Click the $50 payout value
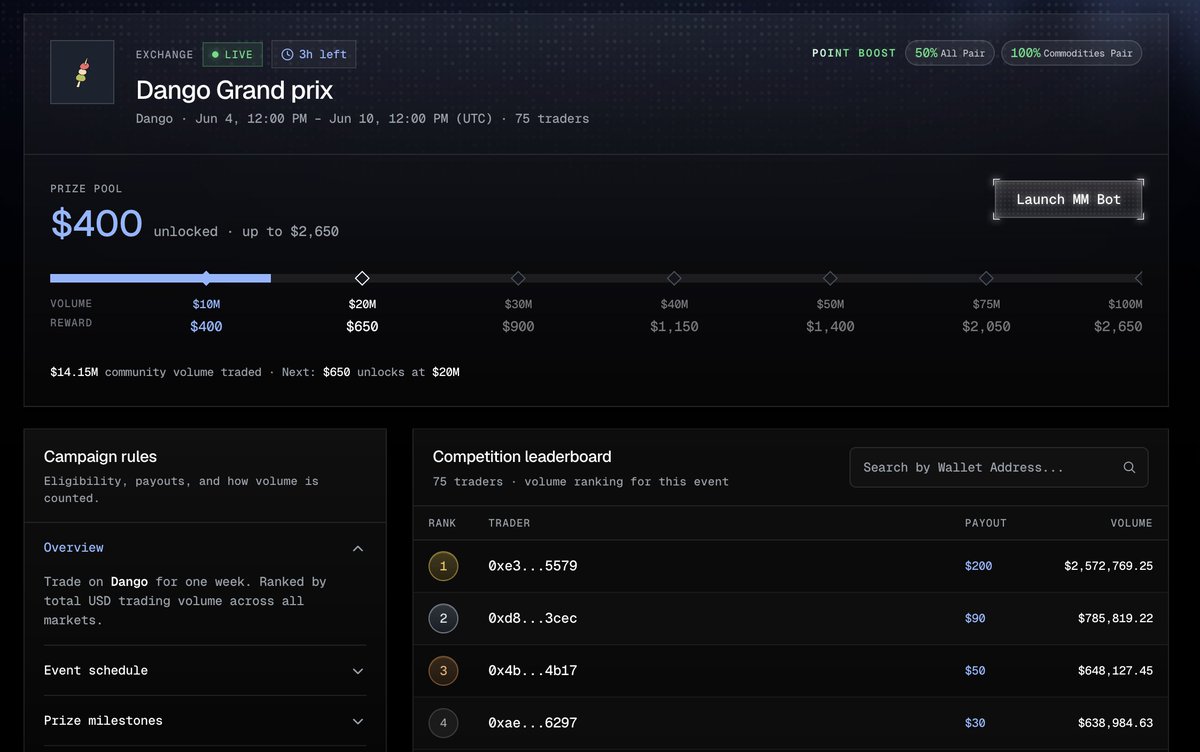This screenshot has width=1200, height=752. pos(975,670)
